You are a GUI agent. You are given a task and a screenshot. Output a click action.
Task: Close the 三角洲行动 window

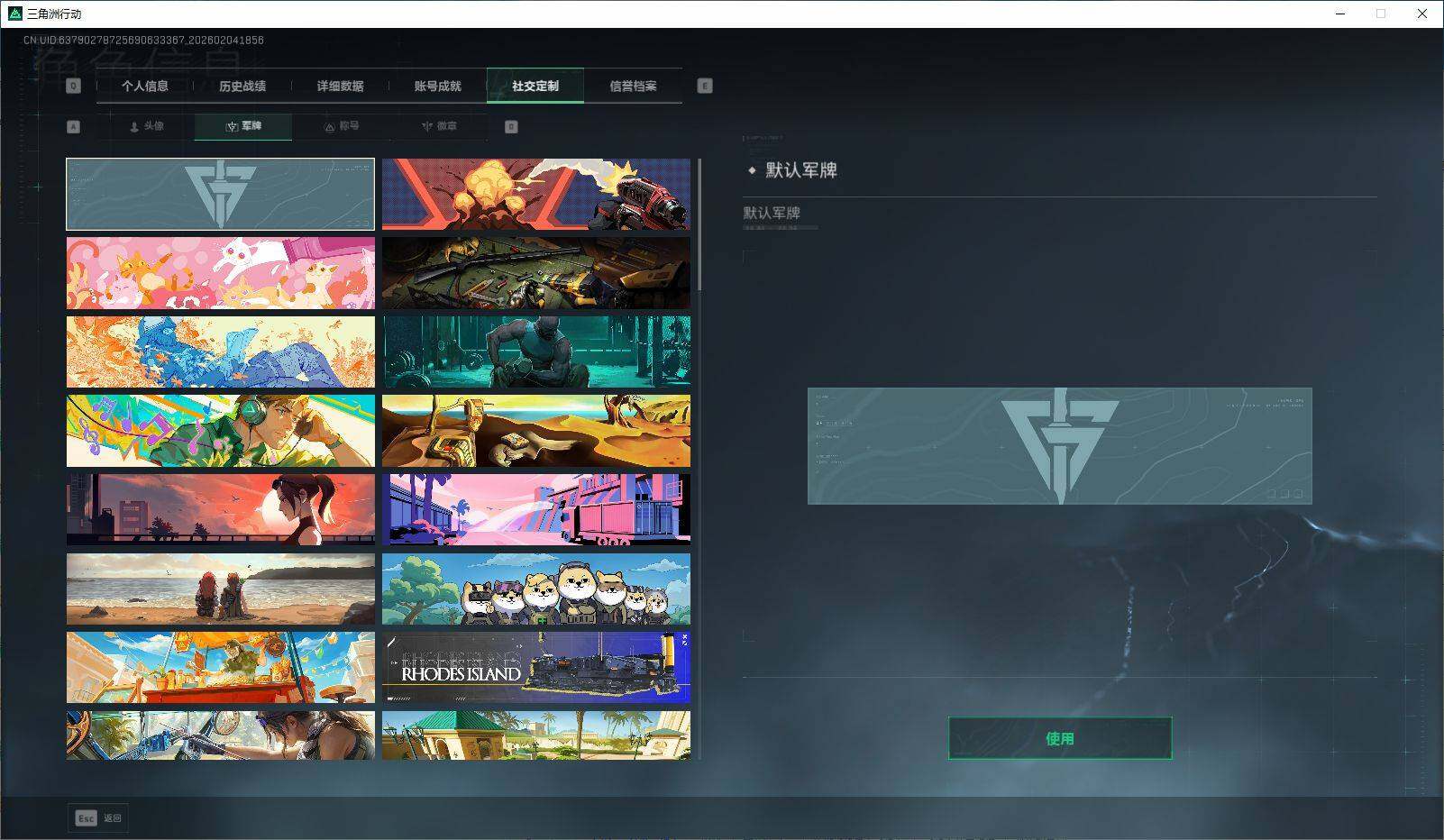tap(1422, 14)
